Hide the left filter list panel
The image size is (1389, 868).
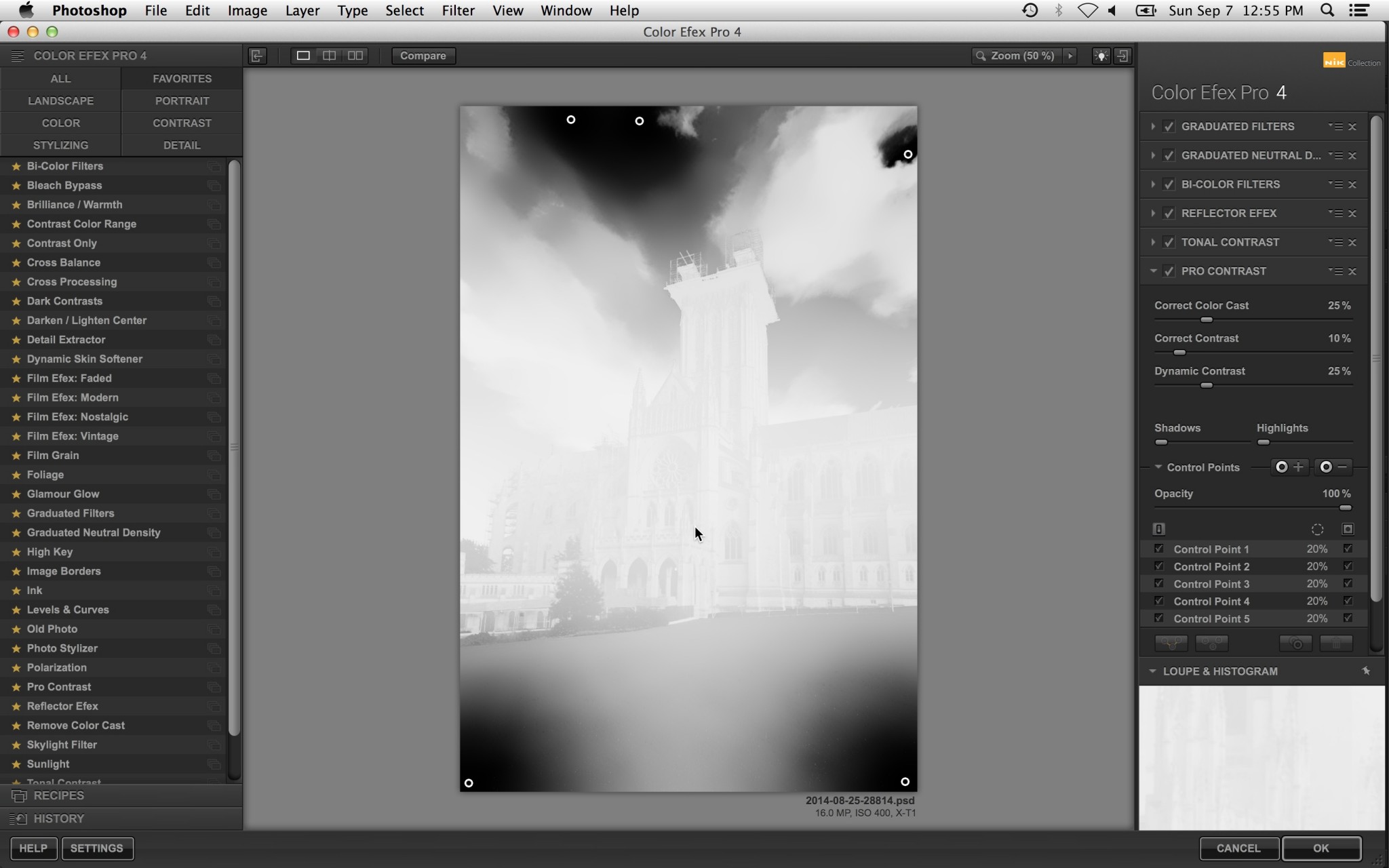coord(257,56)
